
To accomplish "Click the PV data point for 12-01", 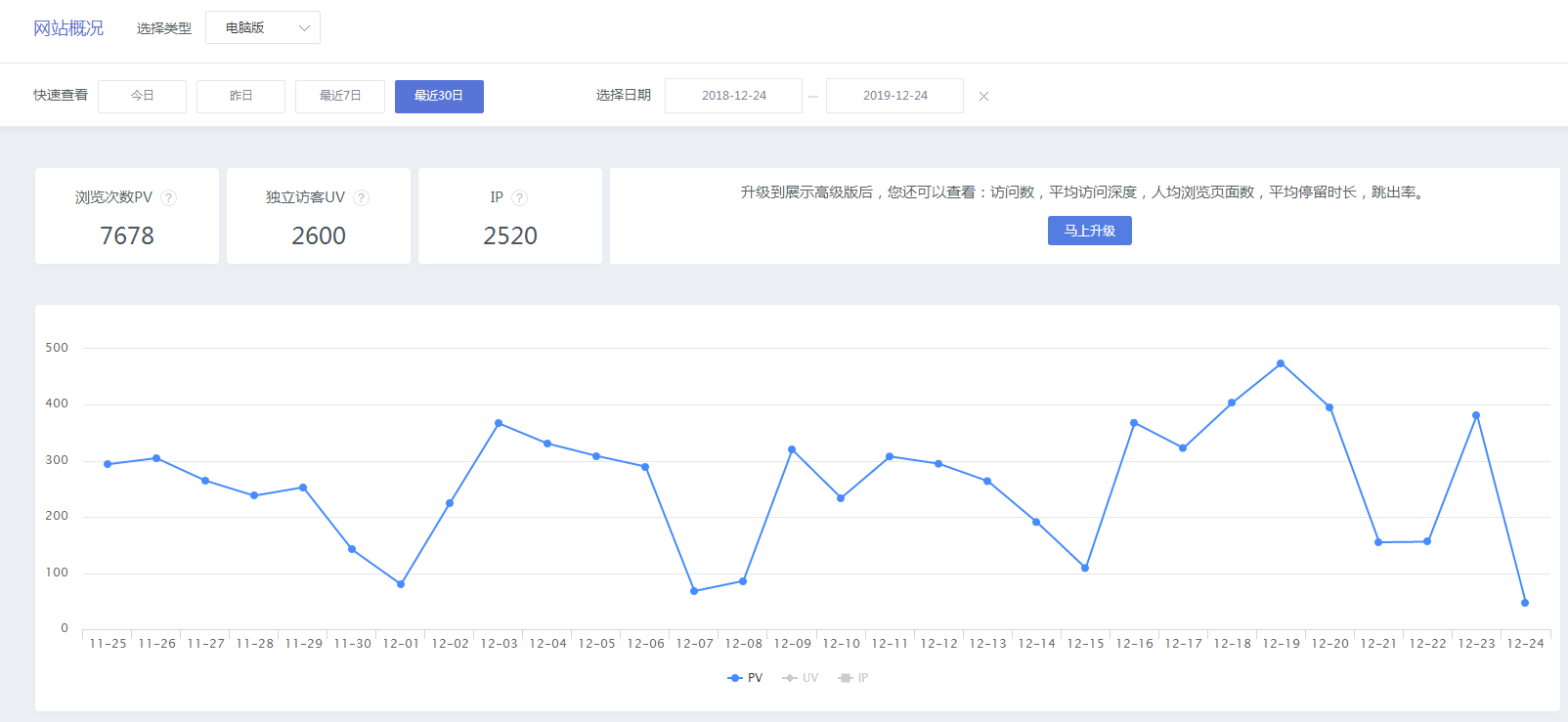I will pos(401,584).
